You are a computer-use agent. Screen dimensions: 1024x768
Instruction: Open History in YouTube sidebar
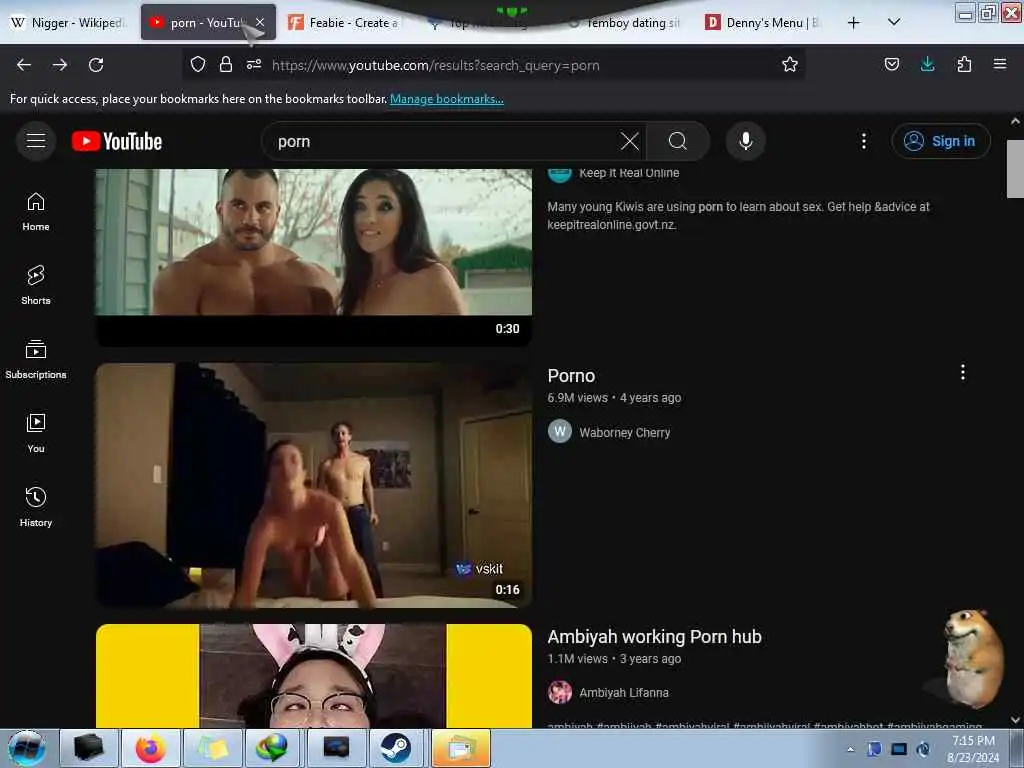coord(36,507)
